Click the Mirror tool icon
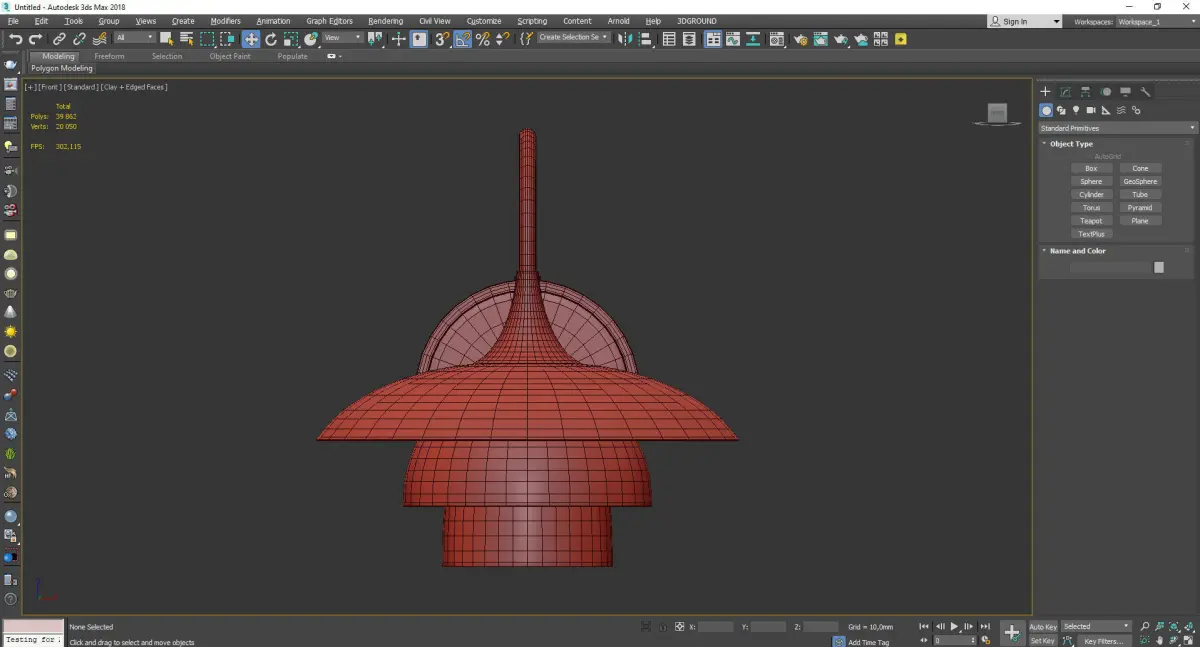This screenshot has height=647, width=1200. pyautogui.click(x=624, y=39)
